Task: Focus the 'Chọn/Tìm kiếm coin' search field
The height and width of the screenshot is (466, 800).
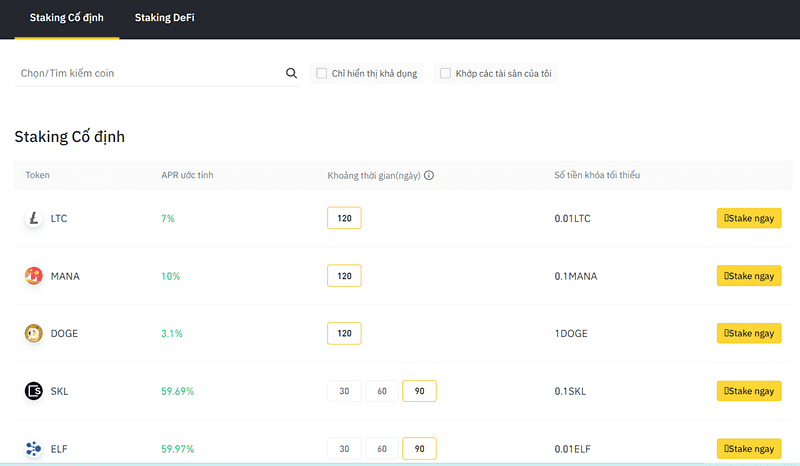Action: [150, 73]
